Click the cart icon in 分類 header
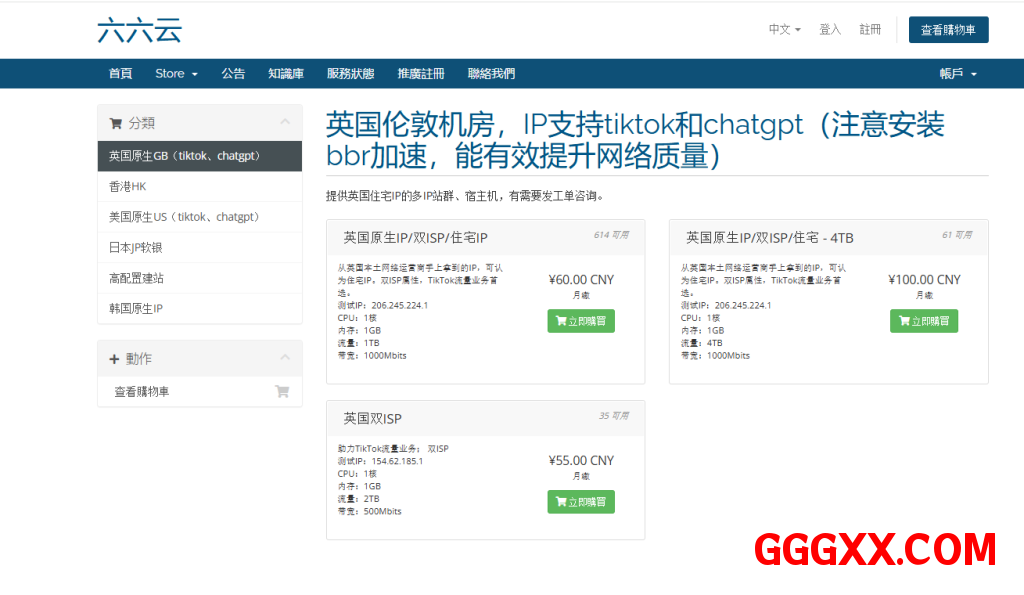This screenshot has width=1024, height=595. [116, 123]
